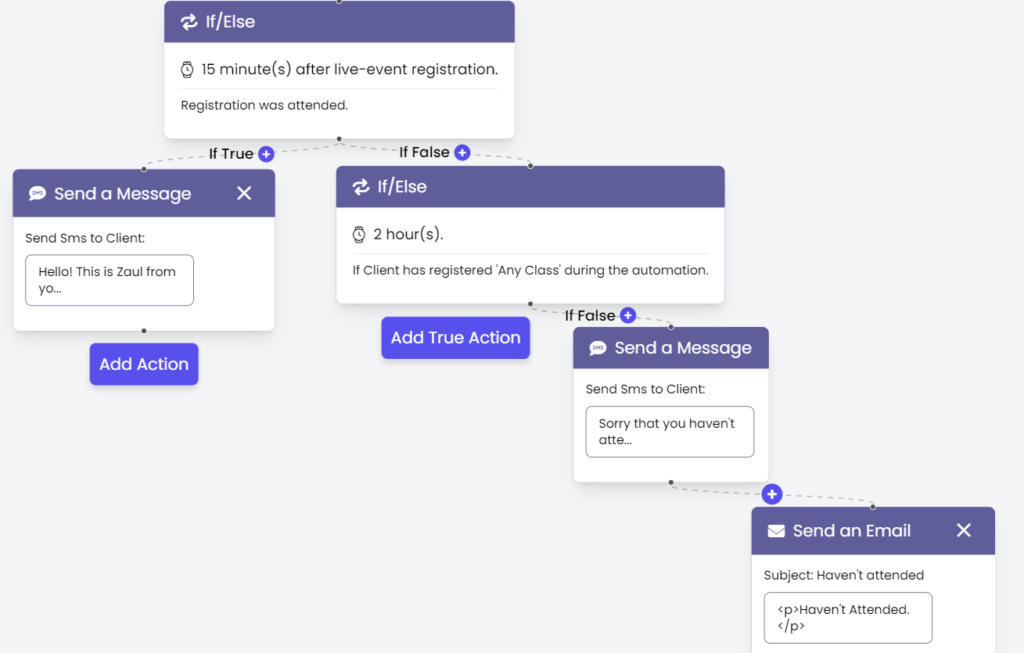1024x653 pixels.
Task: Close the Send an Email card
Action: [964, 530]
